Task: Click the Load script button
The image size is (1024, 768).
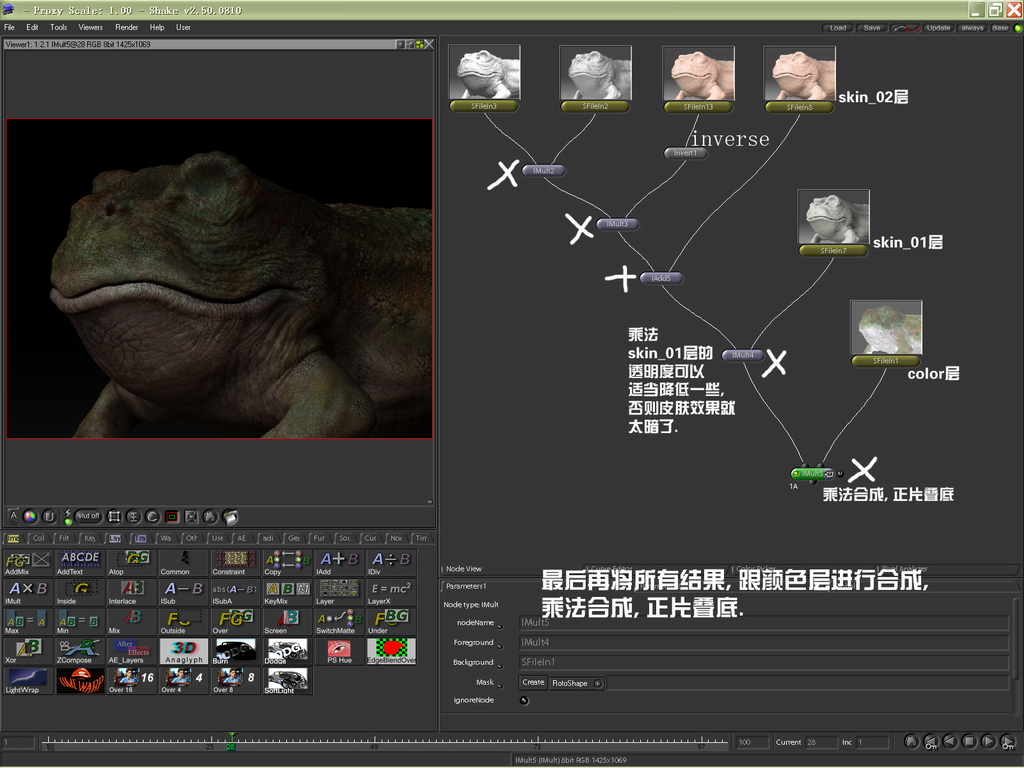Action: click(838, 28)
